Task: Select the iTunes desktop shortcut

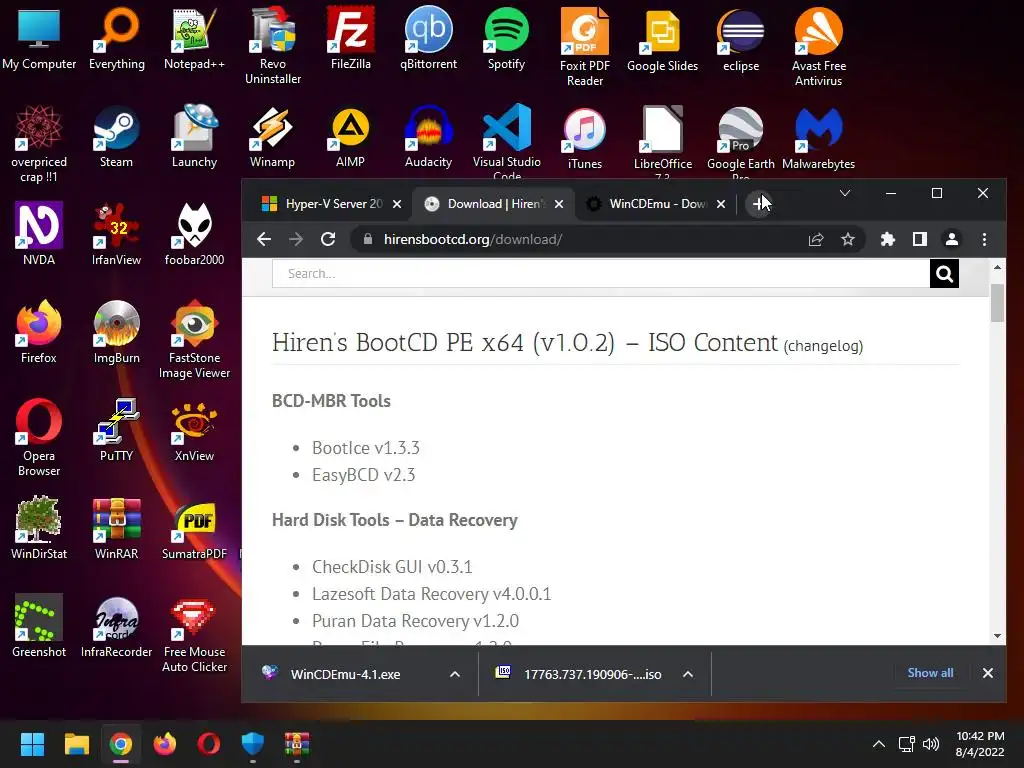Action: 584,138
